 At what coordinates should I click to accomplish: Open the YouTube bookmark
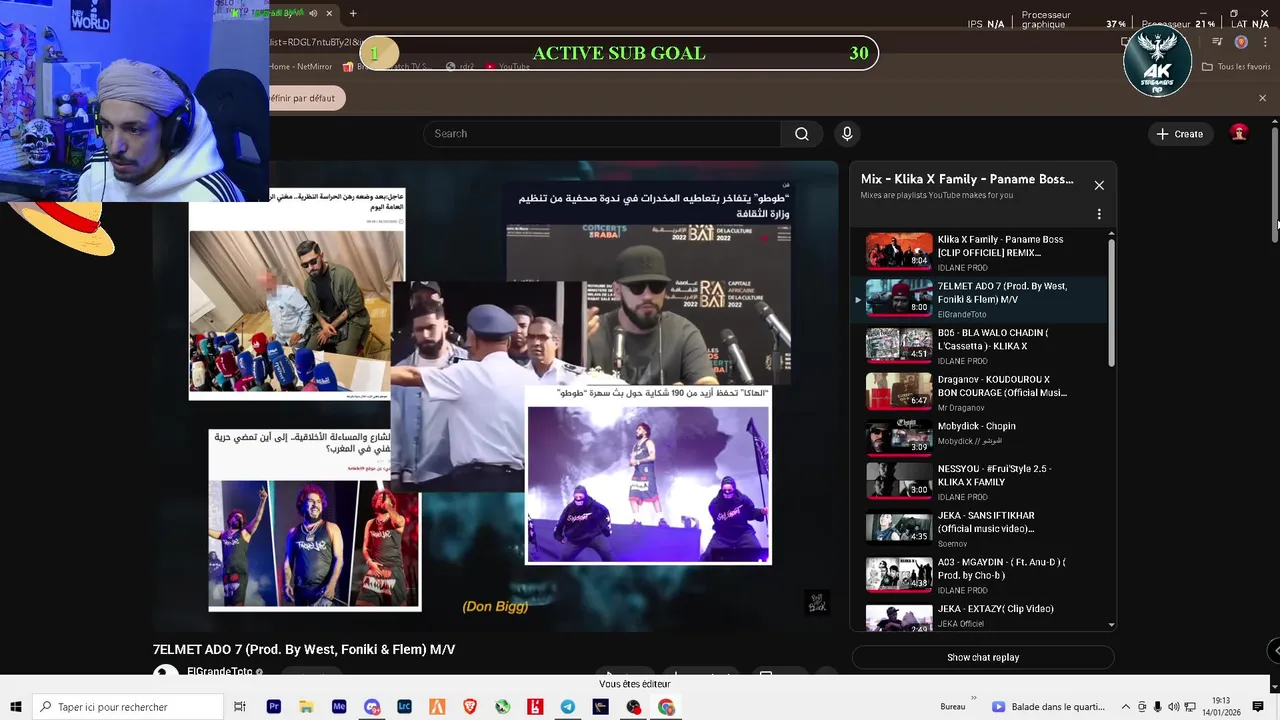pyautogui.click(x=508, y=67)
